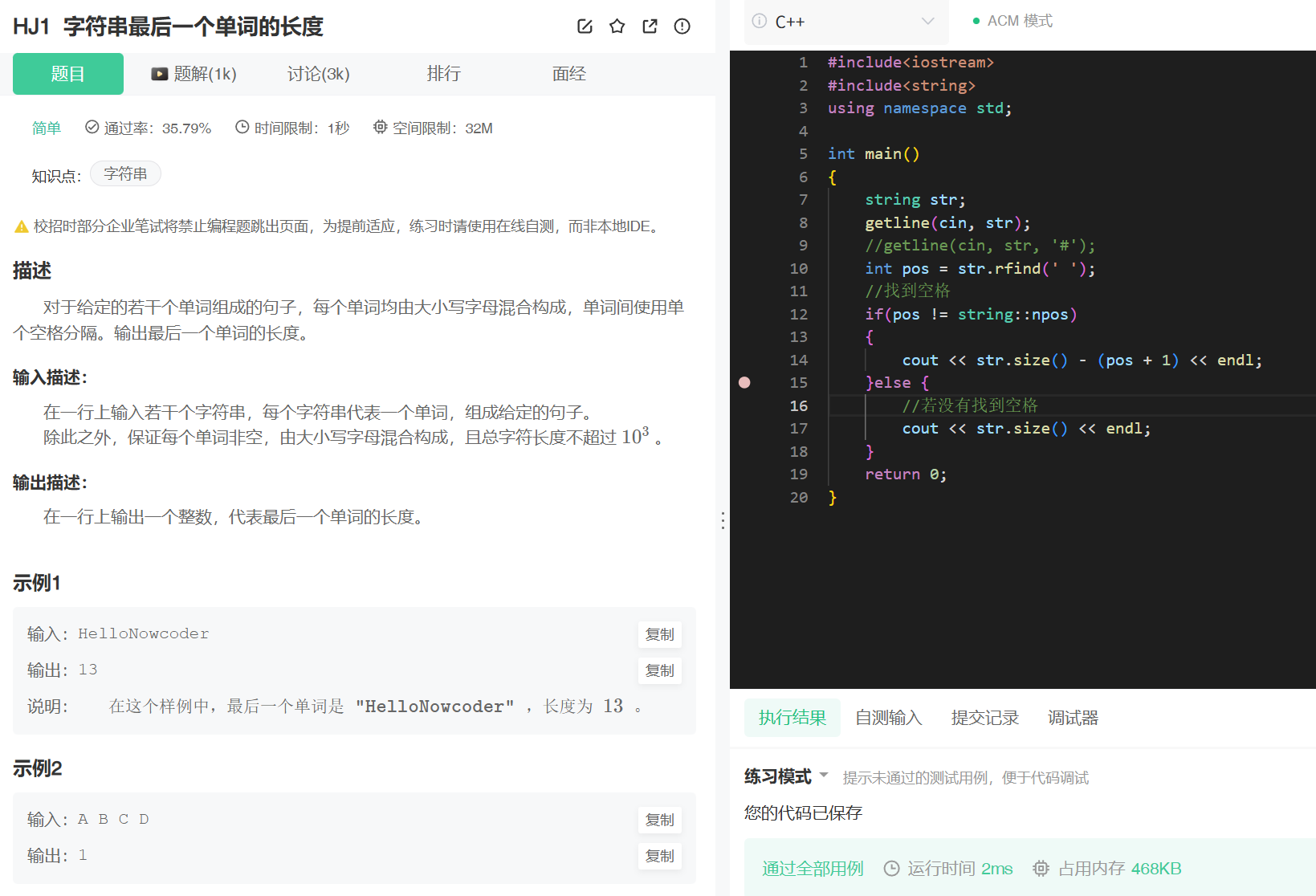1316x896 pixels.
Task: Toggle the breakpoint dot at line 15
Action: [744, 383]
